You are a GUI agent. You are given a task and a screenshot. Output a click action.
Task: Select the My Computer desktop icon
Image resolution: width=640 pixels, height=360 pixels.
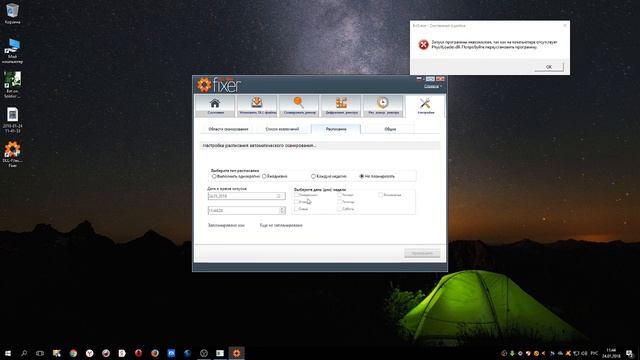pos(12,51)
